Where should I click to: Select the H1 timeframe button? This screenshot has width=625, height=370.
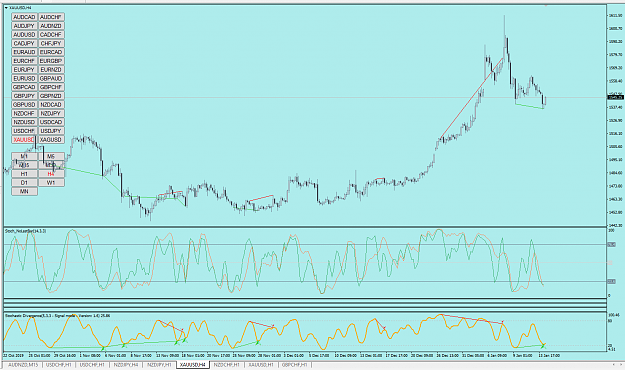point(24,174)
